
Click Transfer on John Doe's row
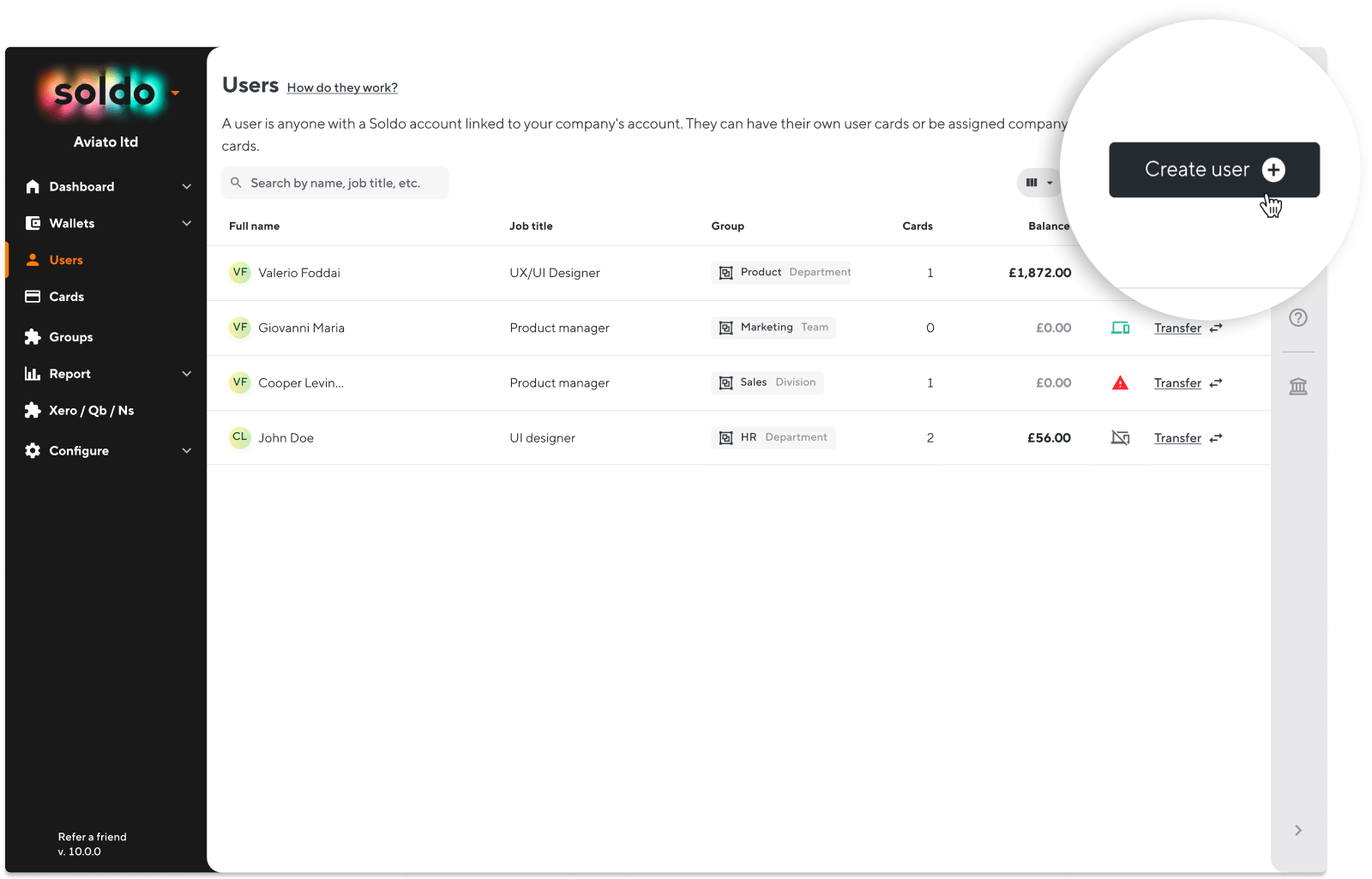pyautogui.click(x=1177, y=437)
